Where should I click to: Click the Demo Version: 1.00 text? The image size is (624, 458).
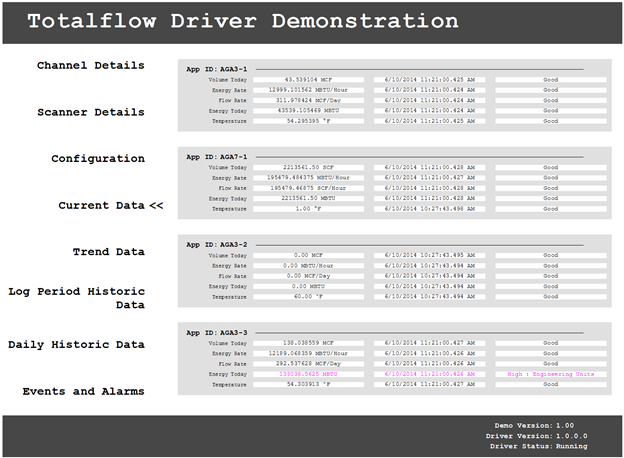[534, 425]
